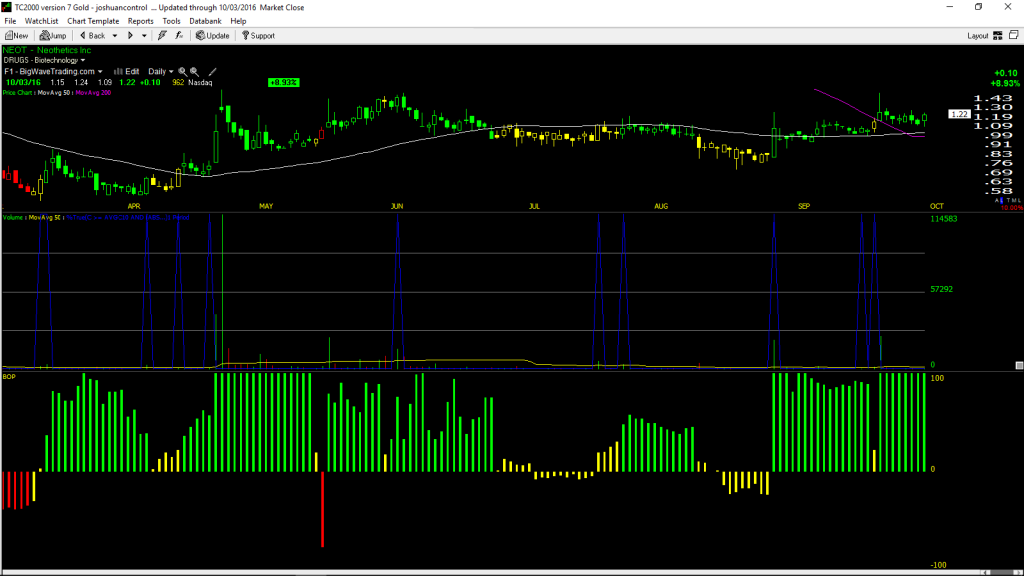This screenshot has width=1024, height=576.
Task: Expand the DRUGS - Biotechnology industry dropdown
Action: (44, 60)
